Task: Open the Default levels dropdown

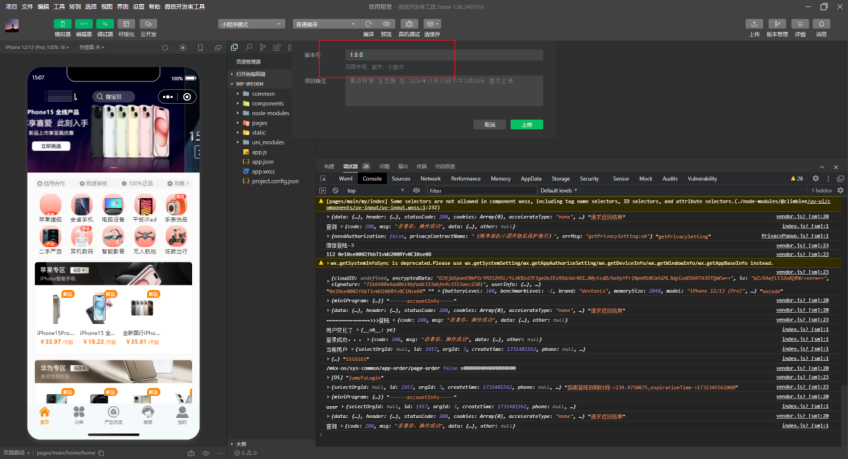Action: click(x=559, y=190)
